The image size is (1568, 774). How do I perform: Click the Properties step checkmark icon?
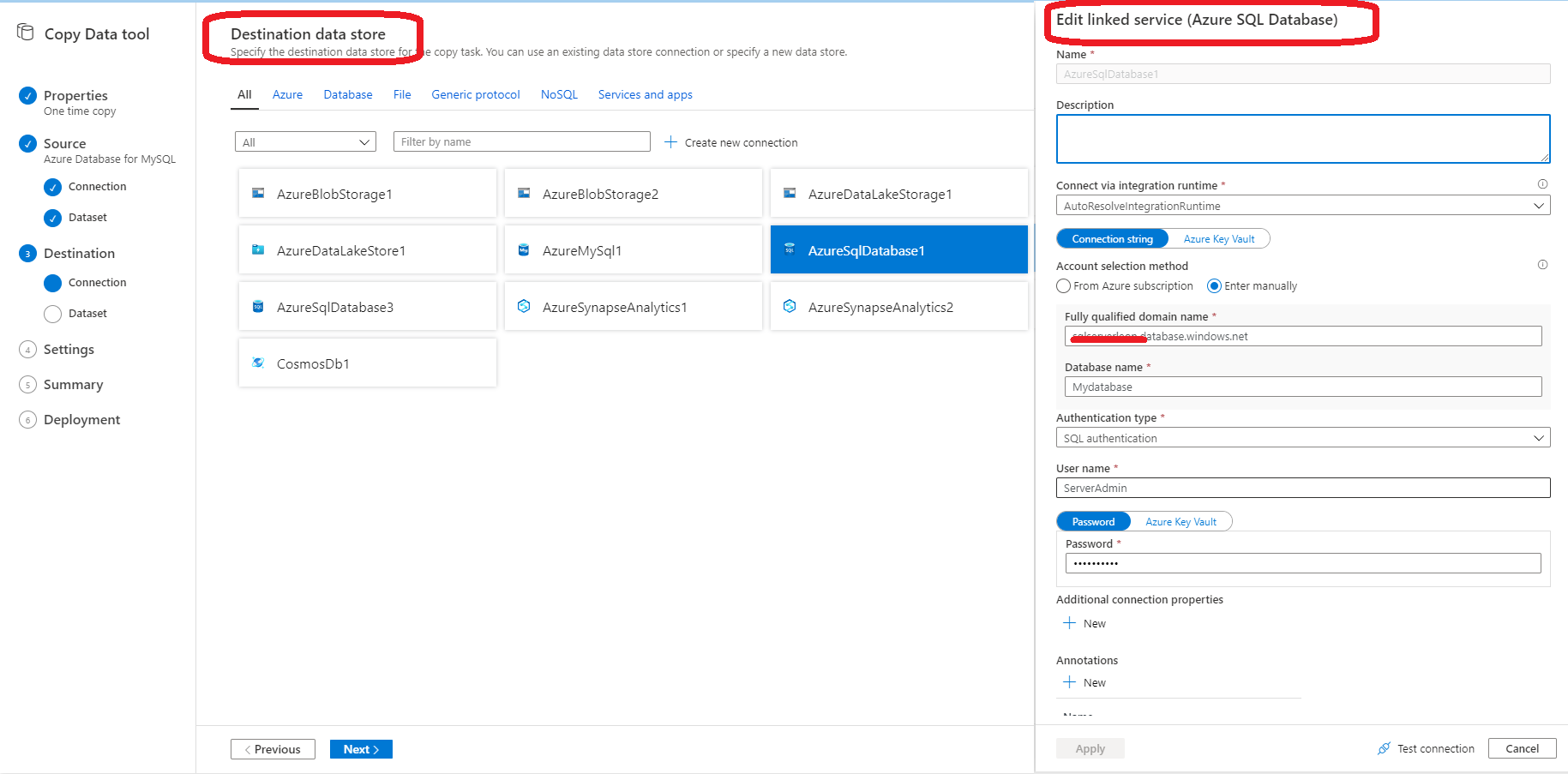tap(27, 95)
